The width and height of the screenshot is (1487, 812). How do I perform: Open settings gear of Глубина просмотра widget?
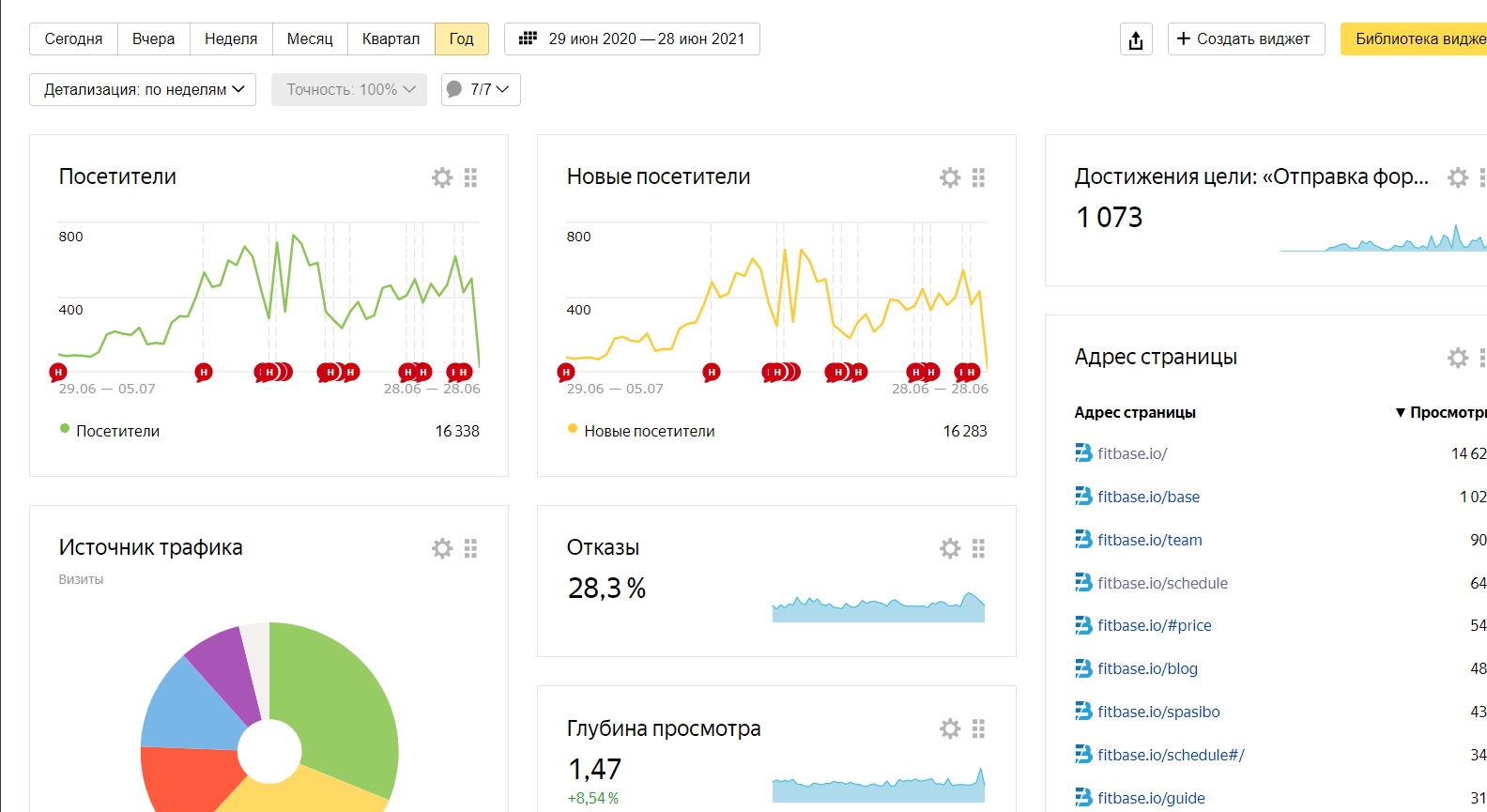tap(950, 729)
